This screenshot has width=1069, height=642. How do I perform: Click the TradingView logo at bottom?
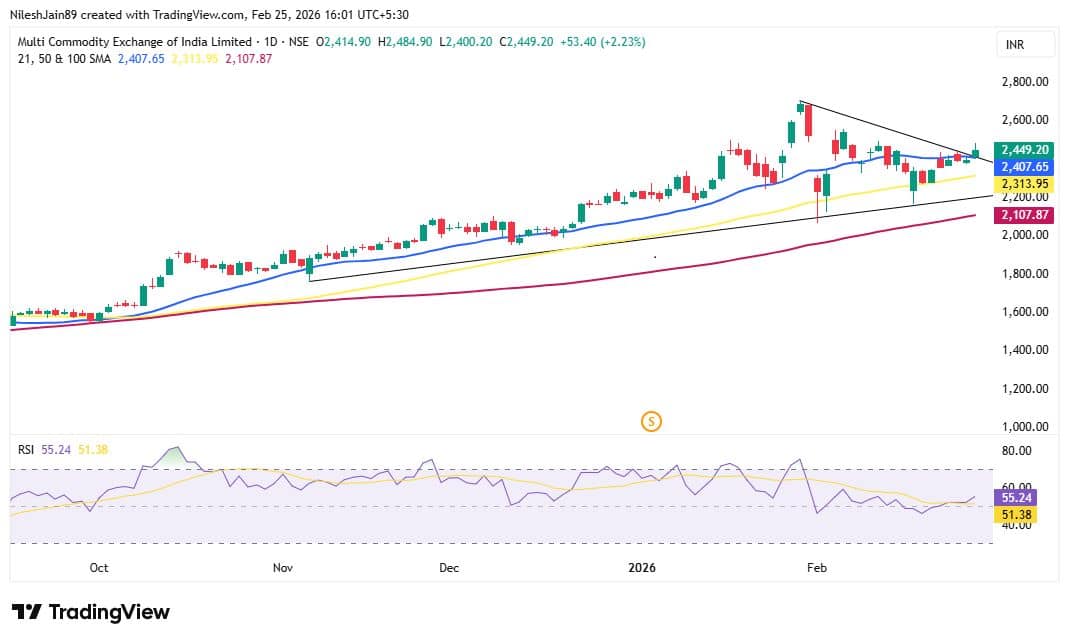[91, 612]
